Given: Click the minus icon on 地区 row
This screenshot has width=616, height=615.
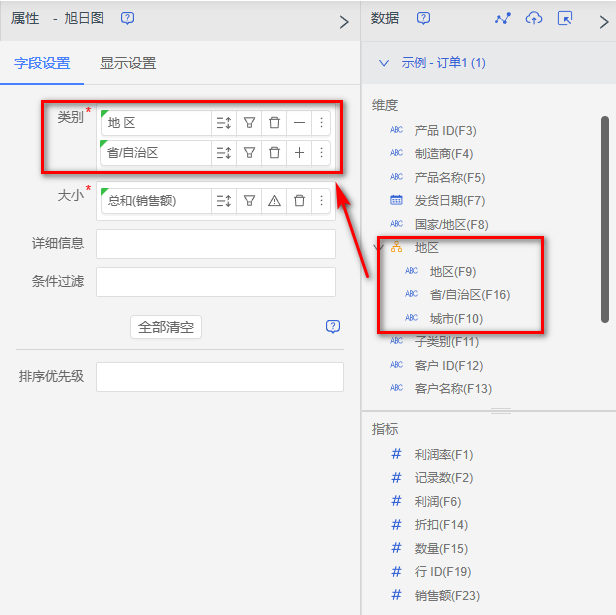Looking at the screenshot, I should [x=299, y=123].
